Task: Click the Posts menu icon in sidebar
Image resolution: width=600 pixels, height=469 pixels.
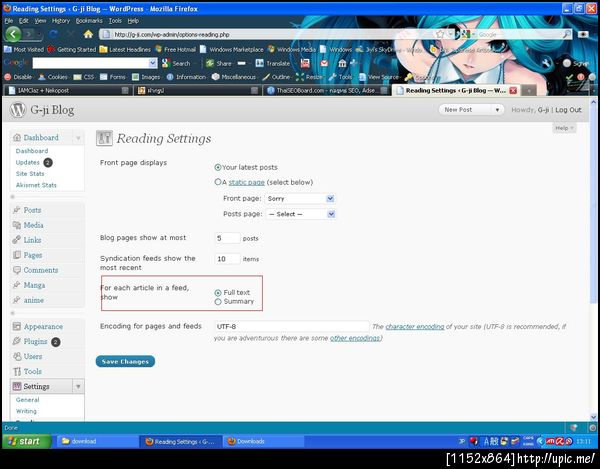Action: click(x=16, y=210)
